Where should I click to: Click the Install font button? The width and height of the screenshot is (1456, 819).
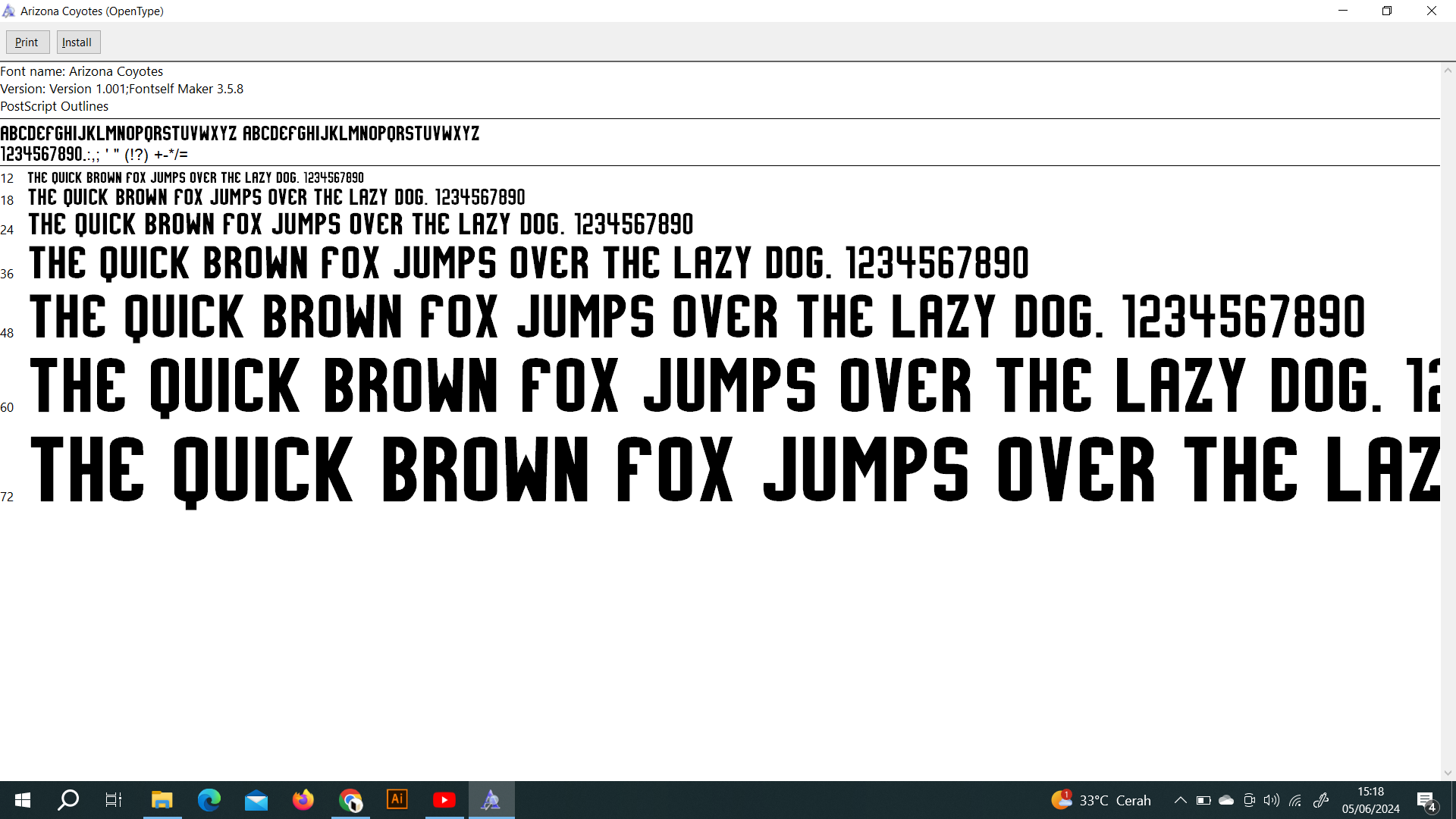pyautogui.click(x=77, y=42)
